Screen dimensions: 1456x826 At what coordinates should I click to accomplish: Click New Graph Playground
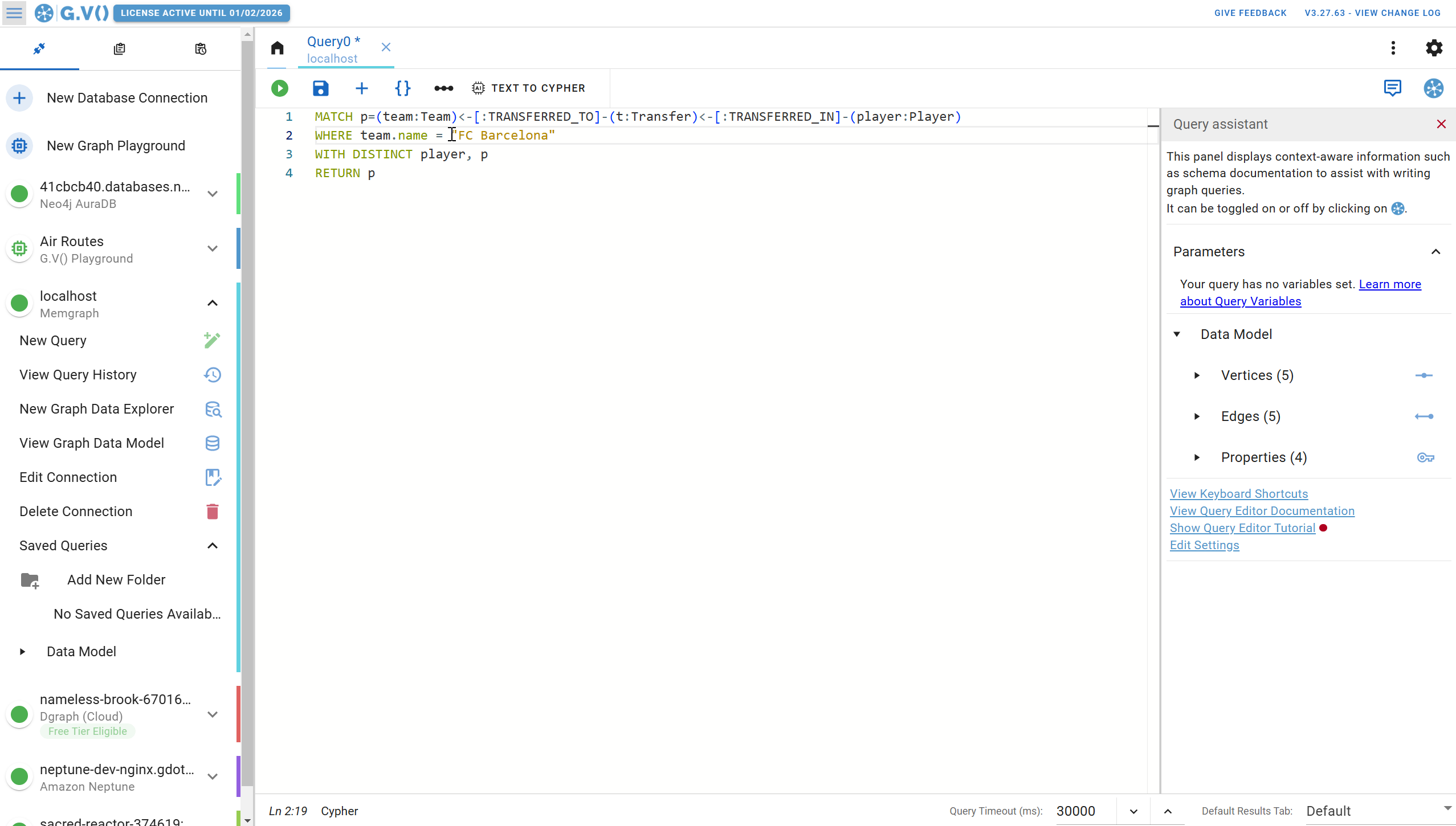coord(120,146)
